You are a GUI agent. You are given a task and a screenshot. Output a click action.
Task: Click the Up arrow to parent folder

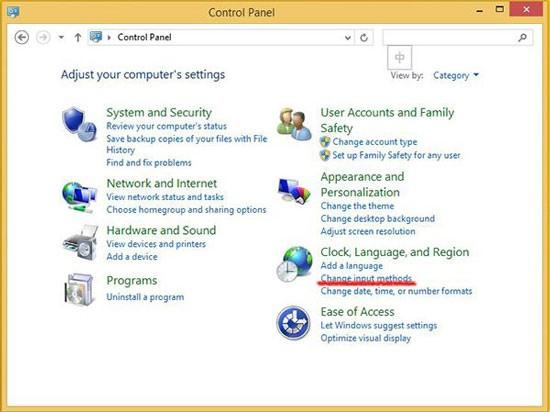(x=78, y=37)
